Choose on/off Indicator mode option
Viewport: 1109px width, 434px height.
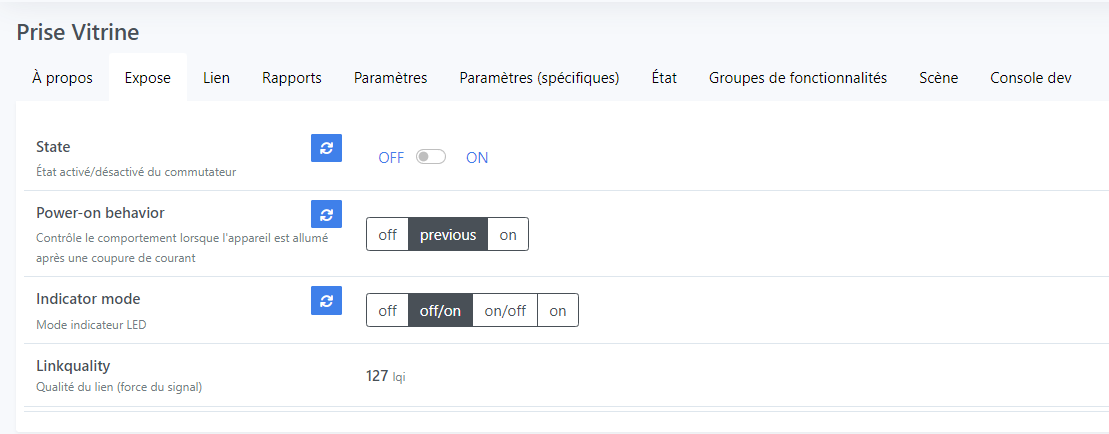(x=505, y=311)
